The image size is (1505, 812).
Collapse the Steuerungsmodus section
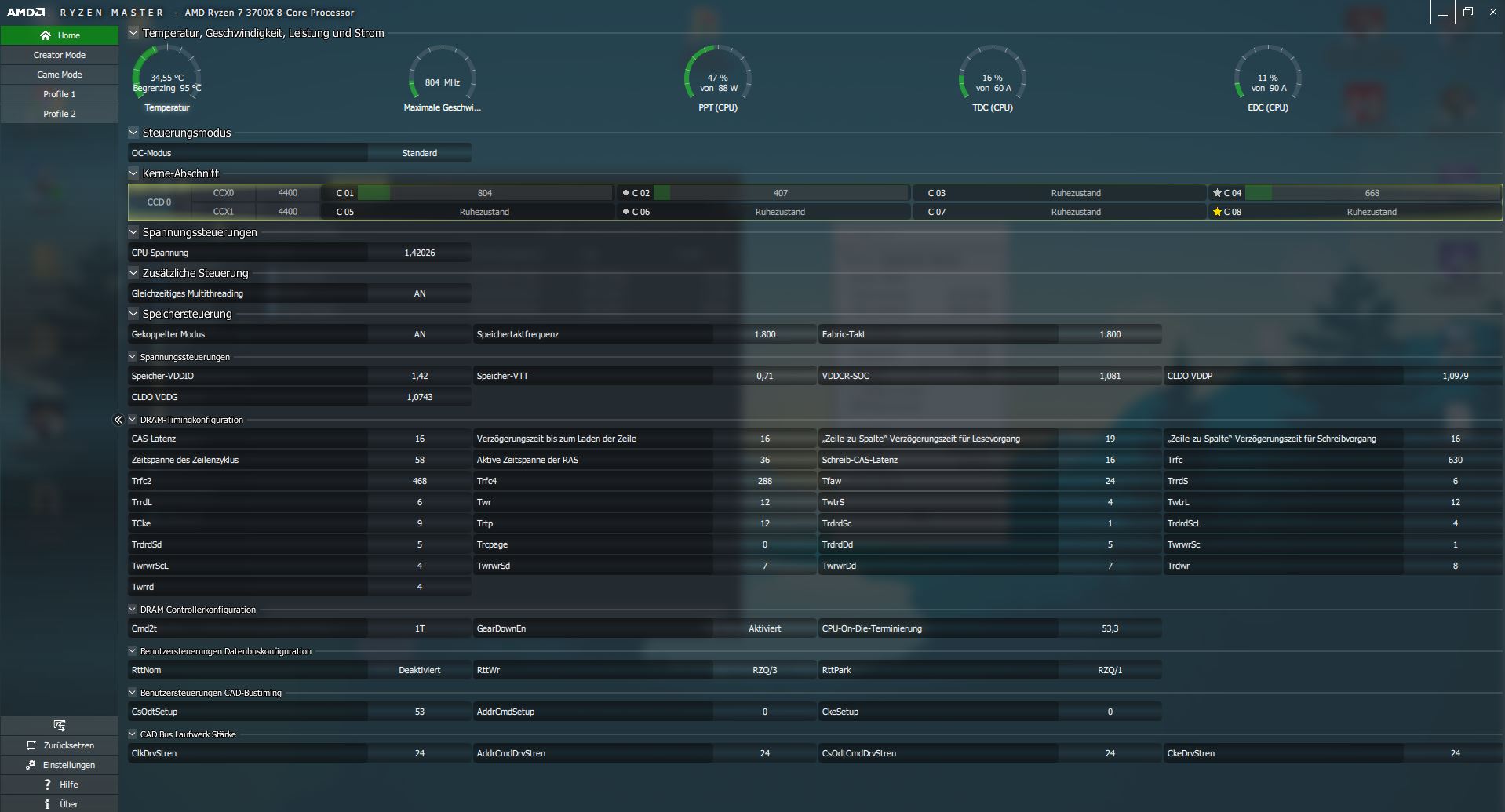pyautogui.click(x=133, y=133)
